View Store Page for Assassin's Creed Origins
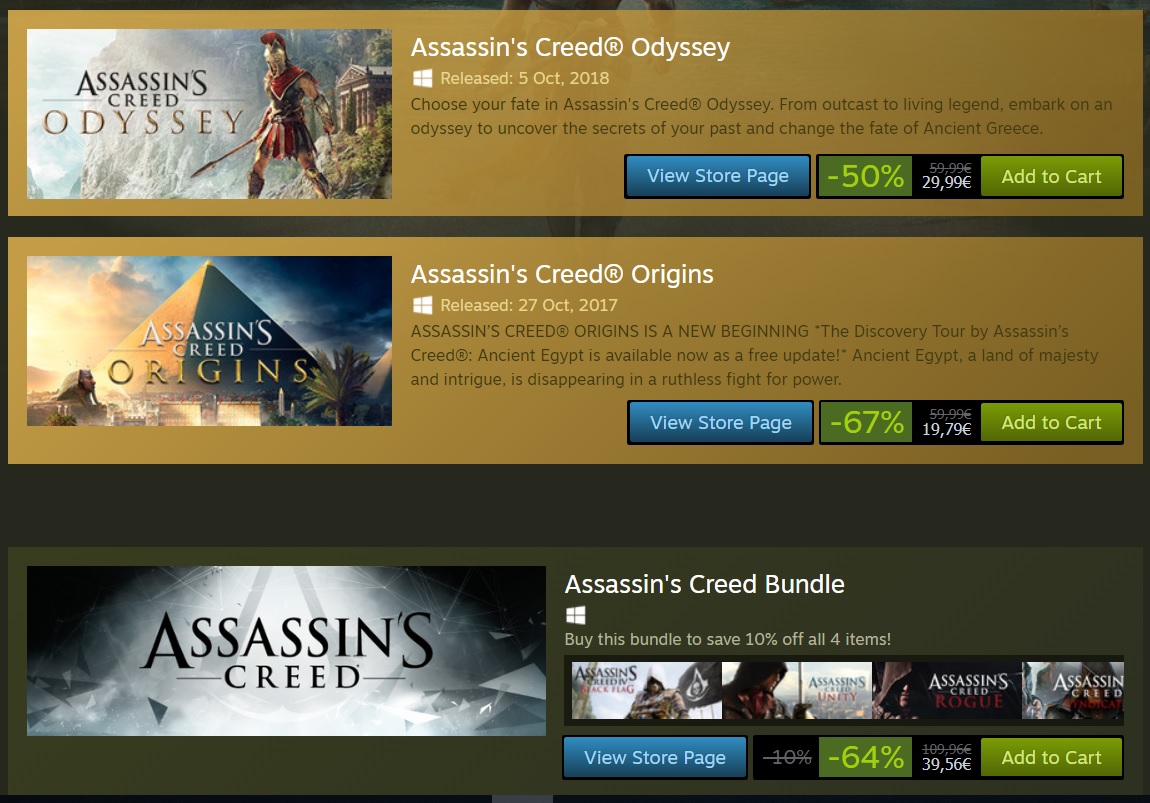 click(720, 422)
